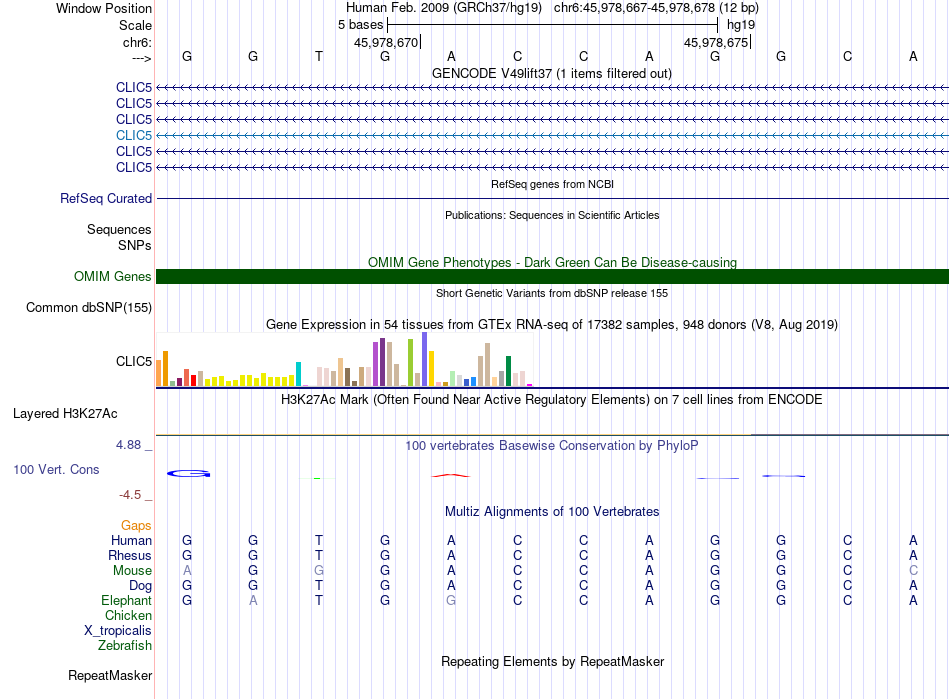Open the RepeatMasker track label
The image size is (950, 699).
(110, 676)
